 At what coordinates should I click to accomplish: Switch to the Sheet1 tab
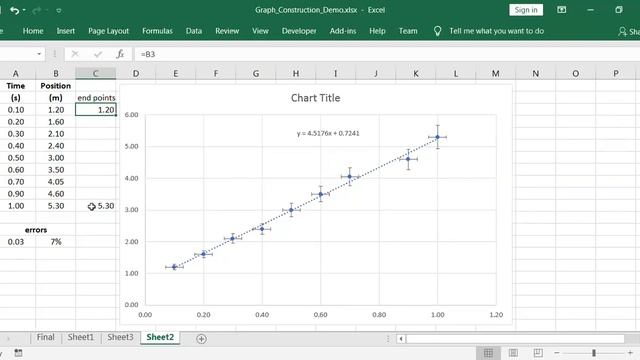point(80,337)
